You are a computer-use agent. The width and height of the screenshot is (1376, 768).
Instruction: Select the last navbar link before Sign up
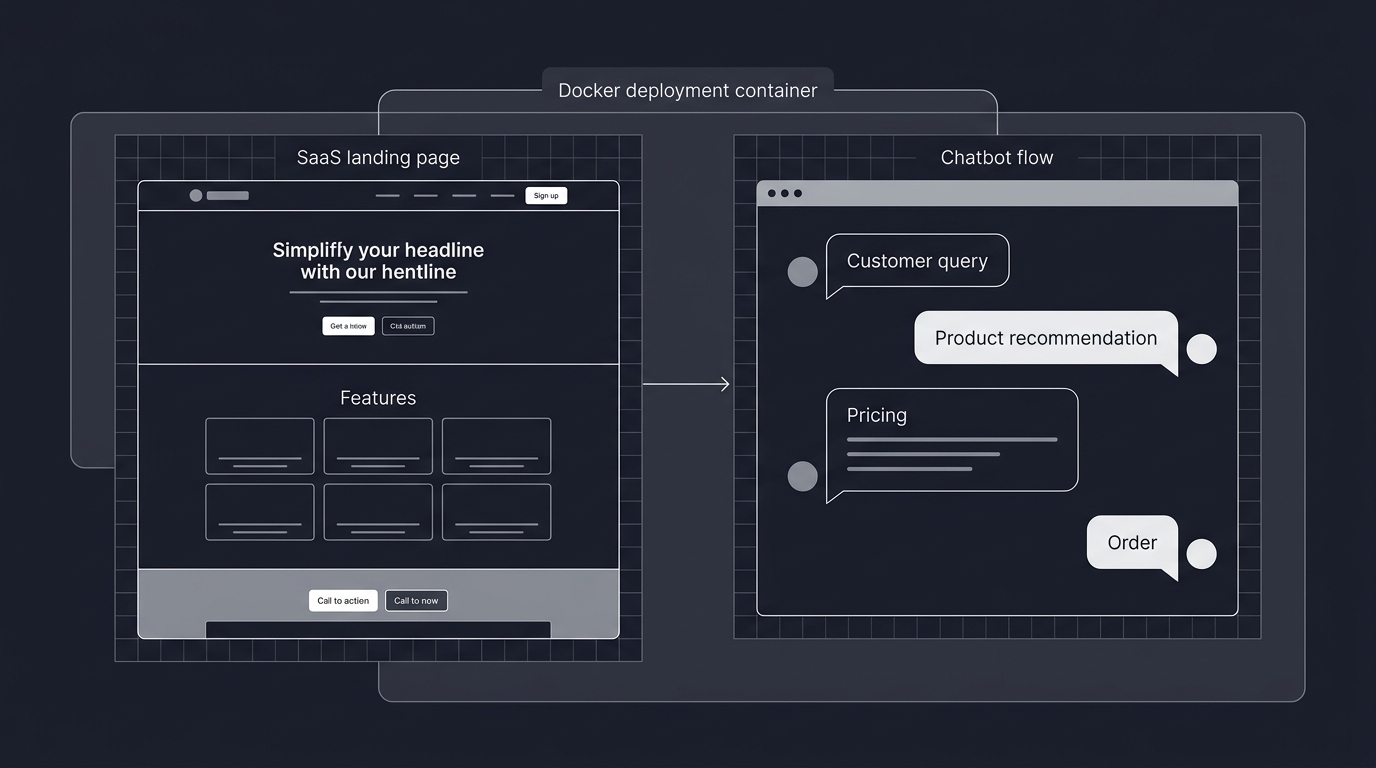pos(501,195)
